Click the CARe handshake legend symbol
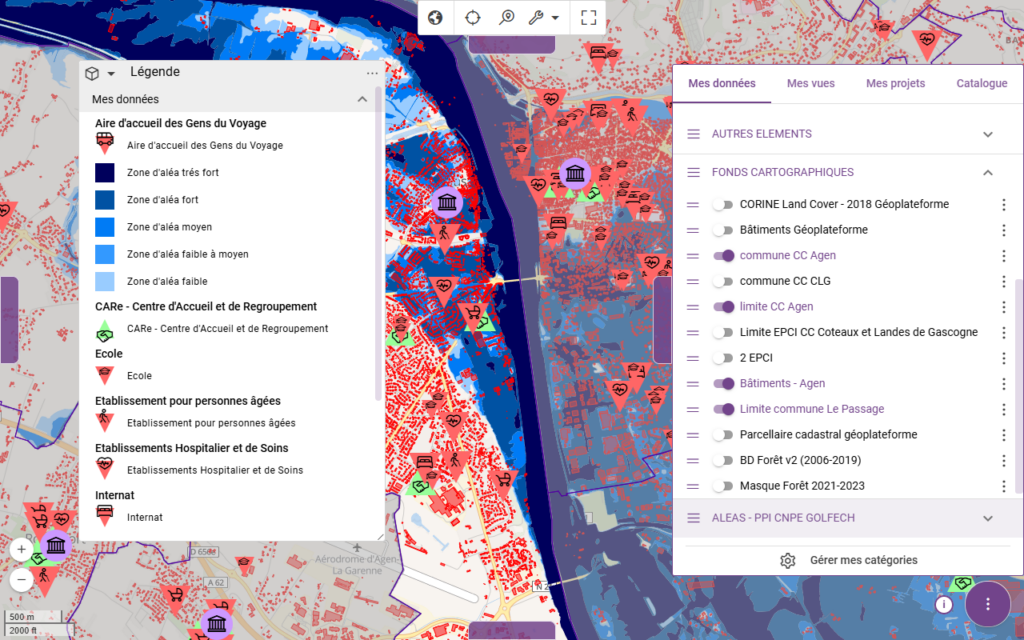Viewport: 1024px width, 640px height. [104, 332]
